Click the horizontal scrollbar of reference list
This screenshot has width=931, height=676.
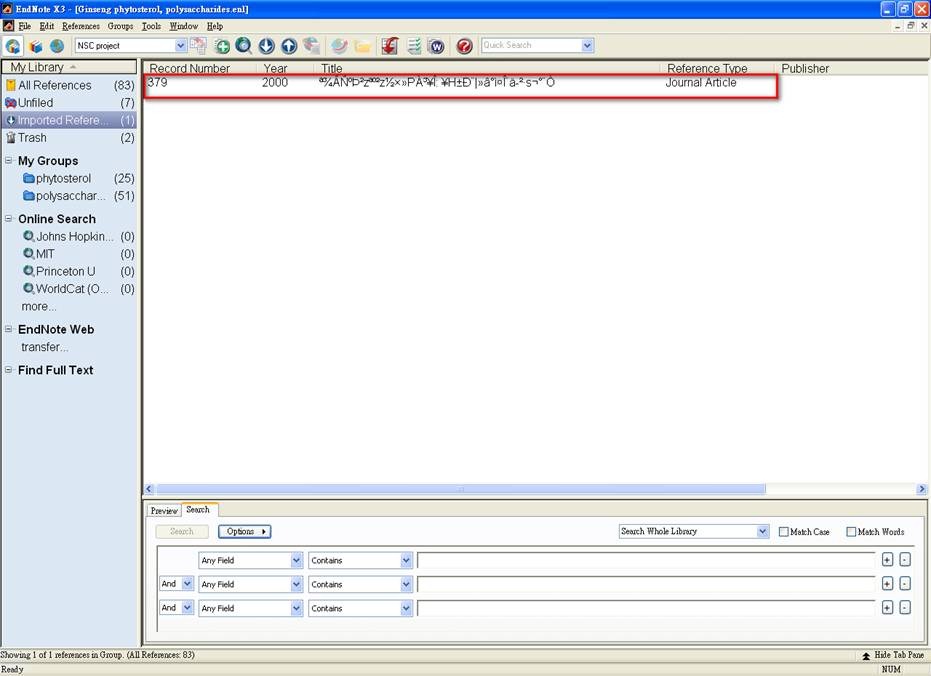pos(460,489)
